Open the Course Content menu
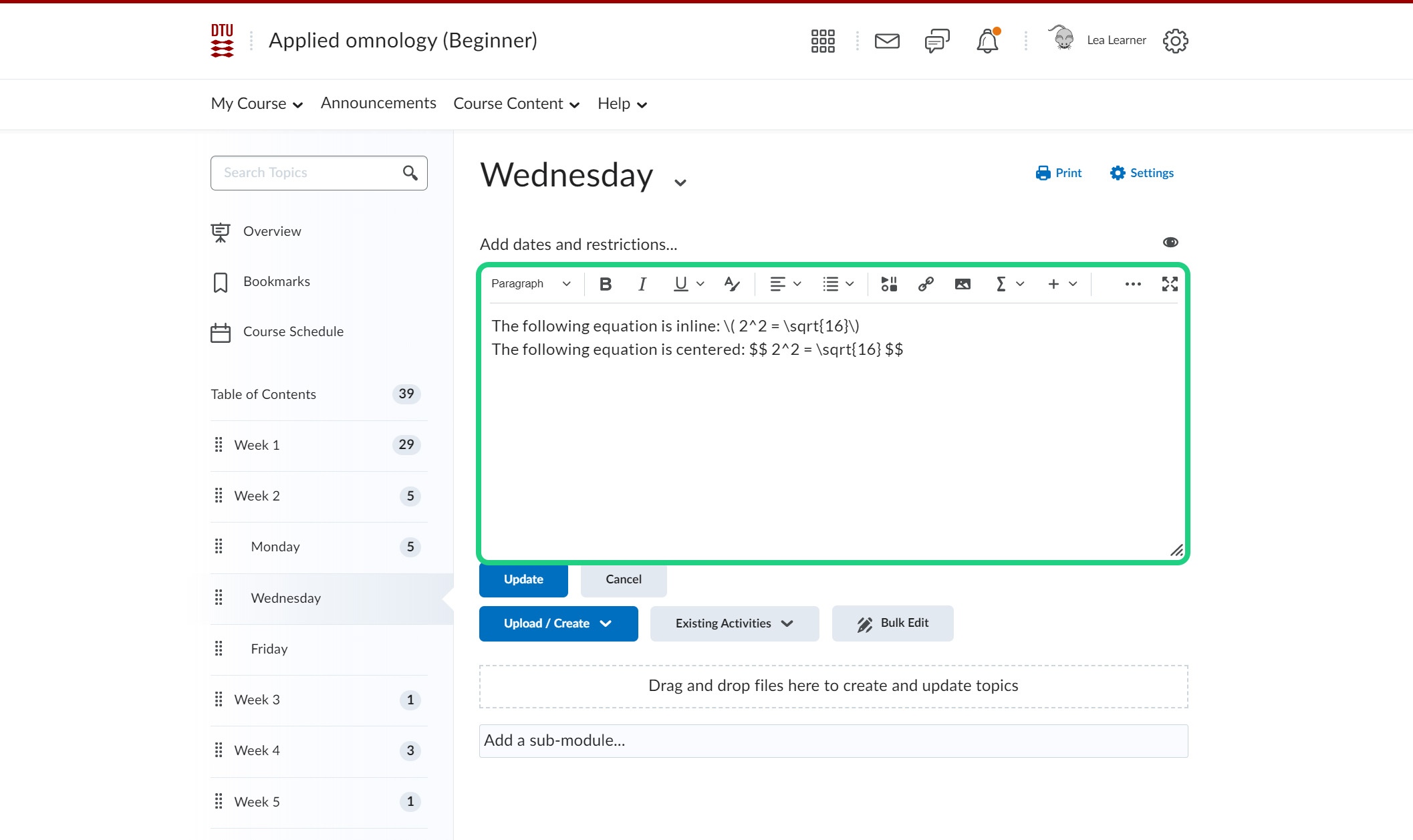The image size is (1413, 840). click(x=516, y=104)
